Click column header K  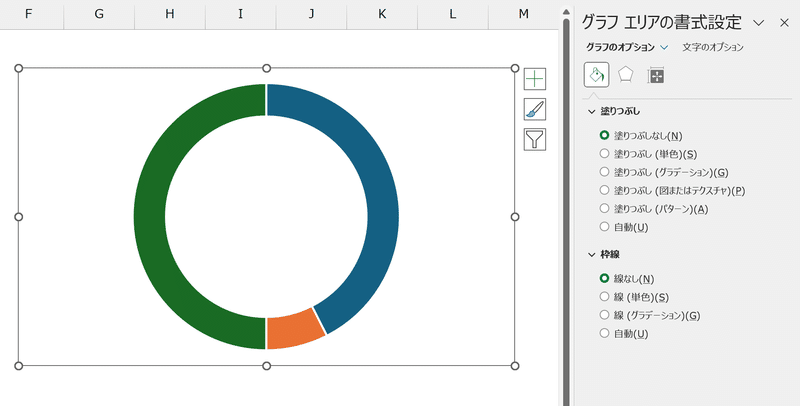[382, 14]
